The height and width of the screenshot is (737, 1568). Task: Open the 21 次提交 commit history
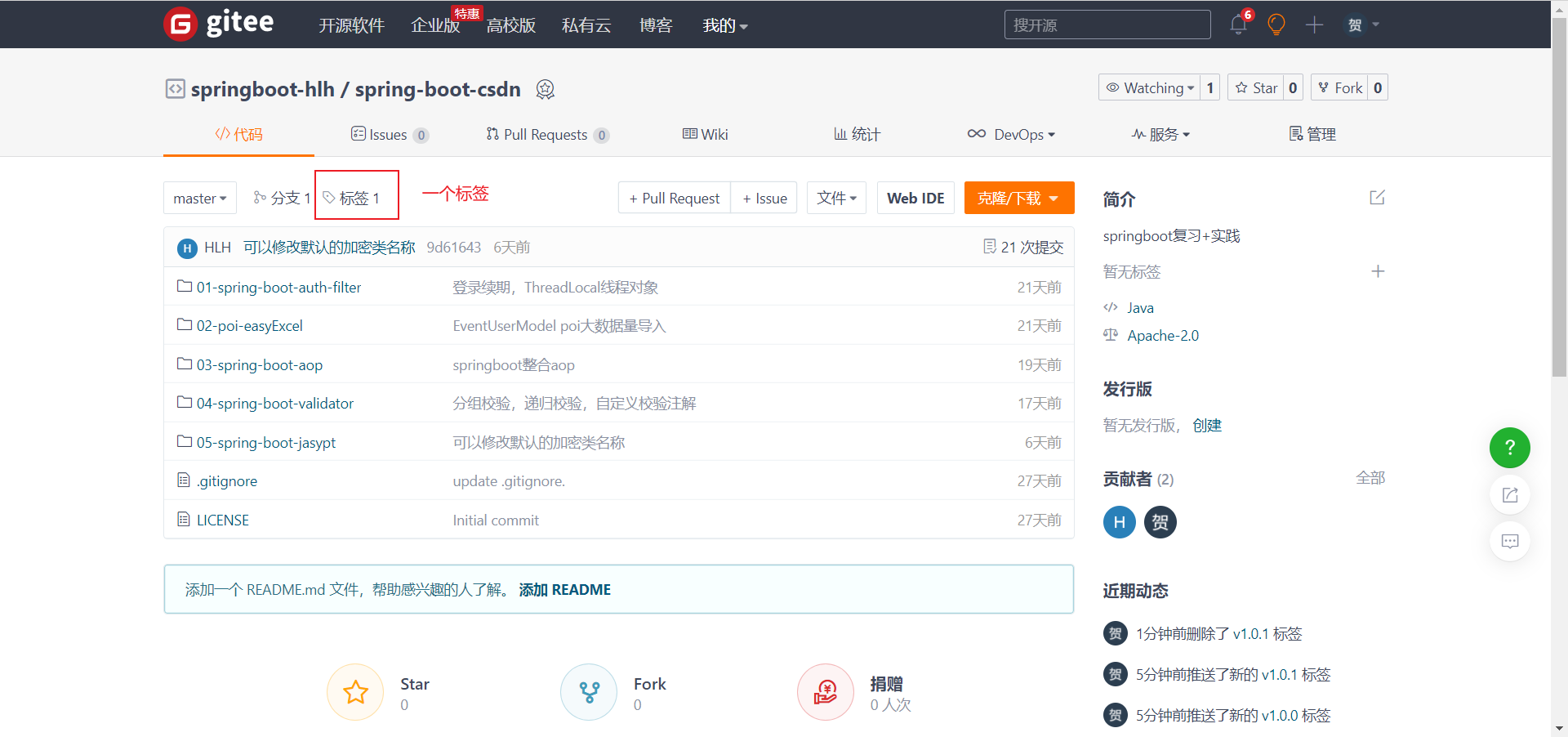pyautogui.click(x=1023, y=248)
